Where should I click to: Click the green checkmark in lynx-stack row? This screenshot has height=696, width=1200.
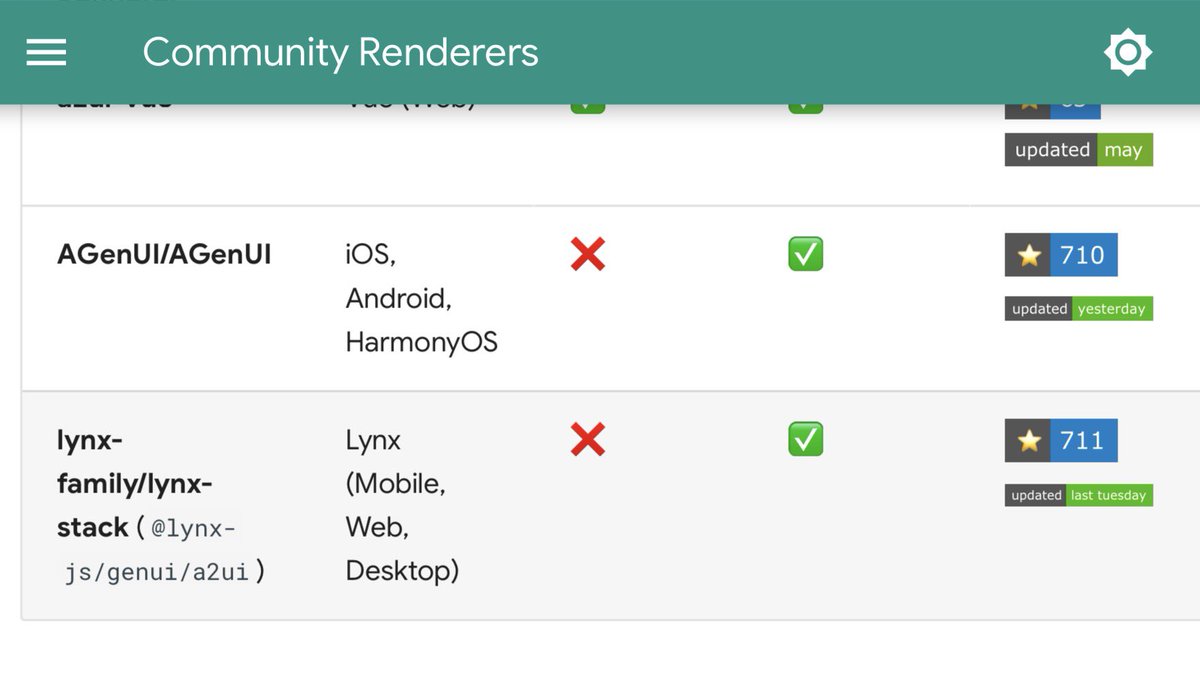(806, 439)
